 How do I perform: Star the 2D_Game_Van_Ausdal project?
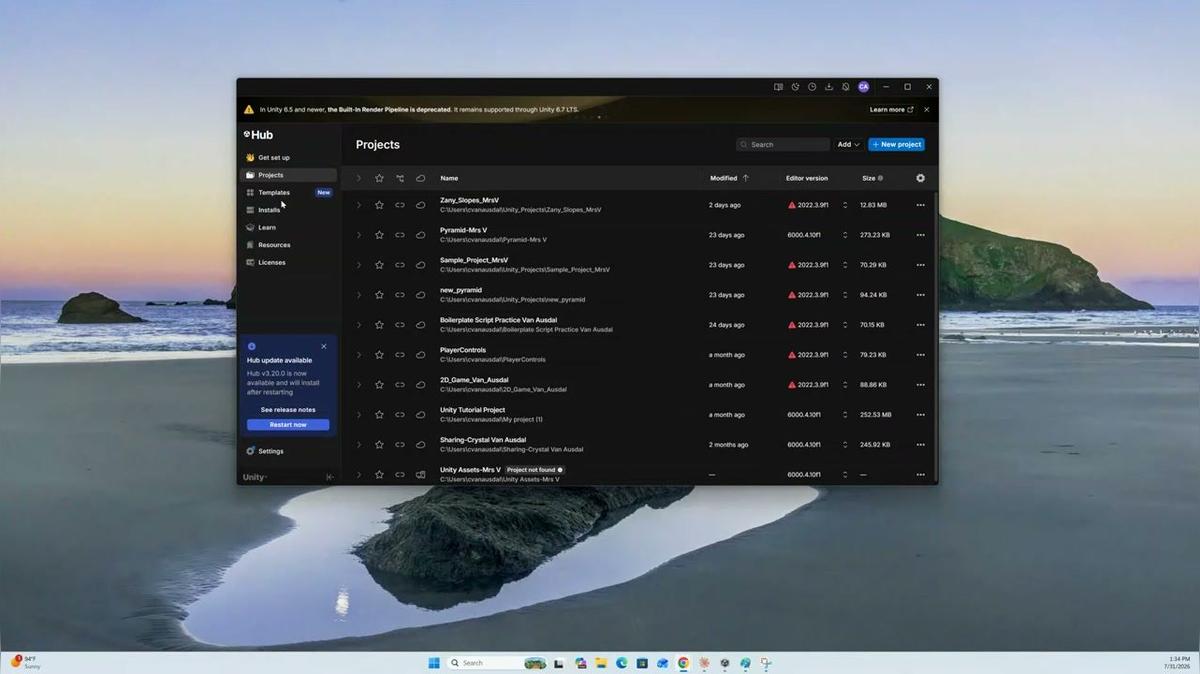click(x=379, y=385)
